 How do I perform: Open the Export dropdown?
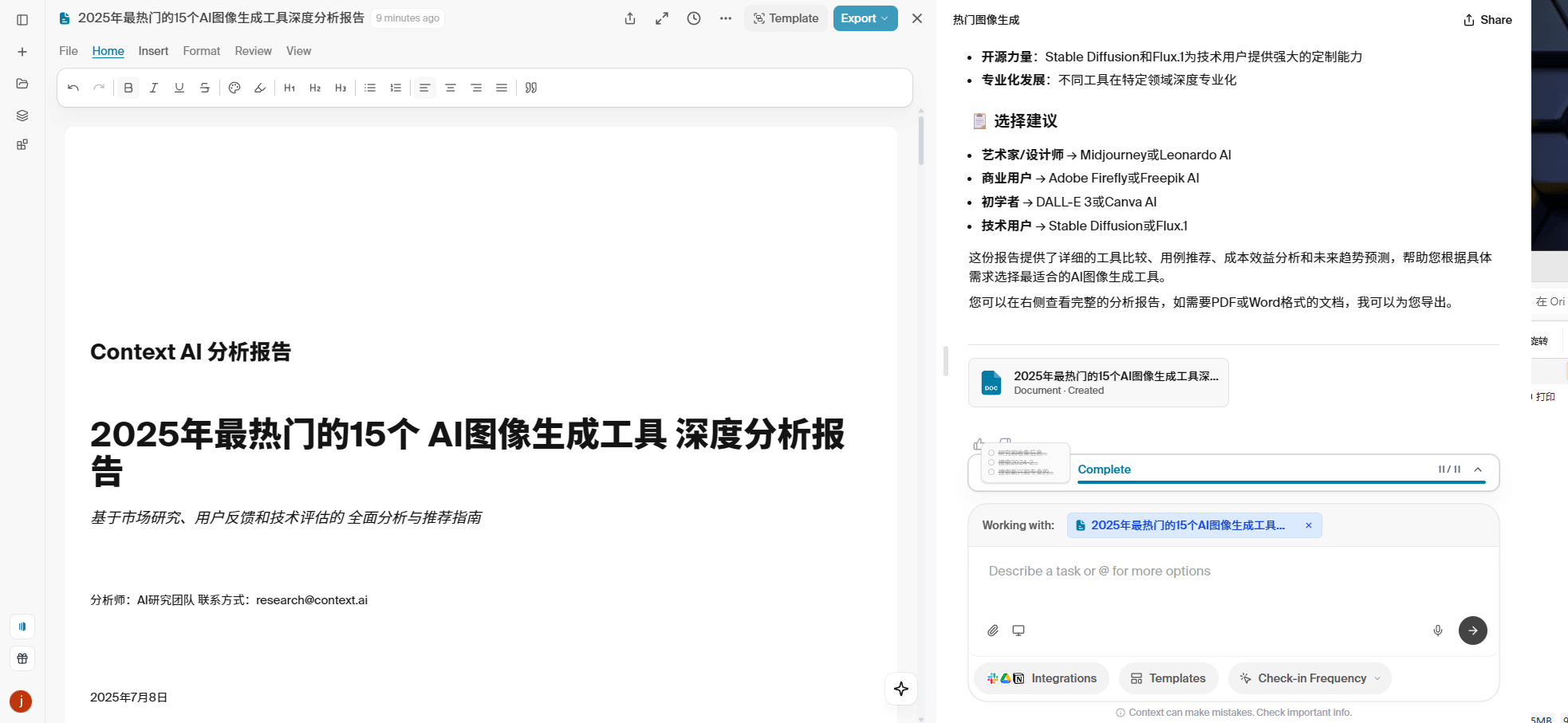pos(865,18)
